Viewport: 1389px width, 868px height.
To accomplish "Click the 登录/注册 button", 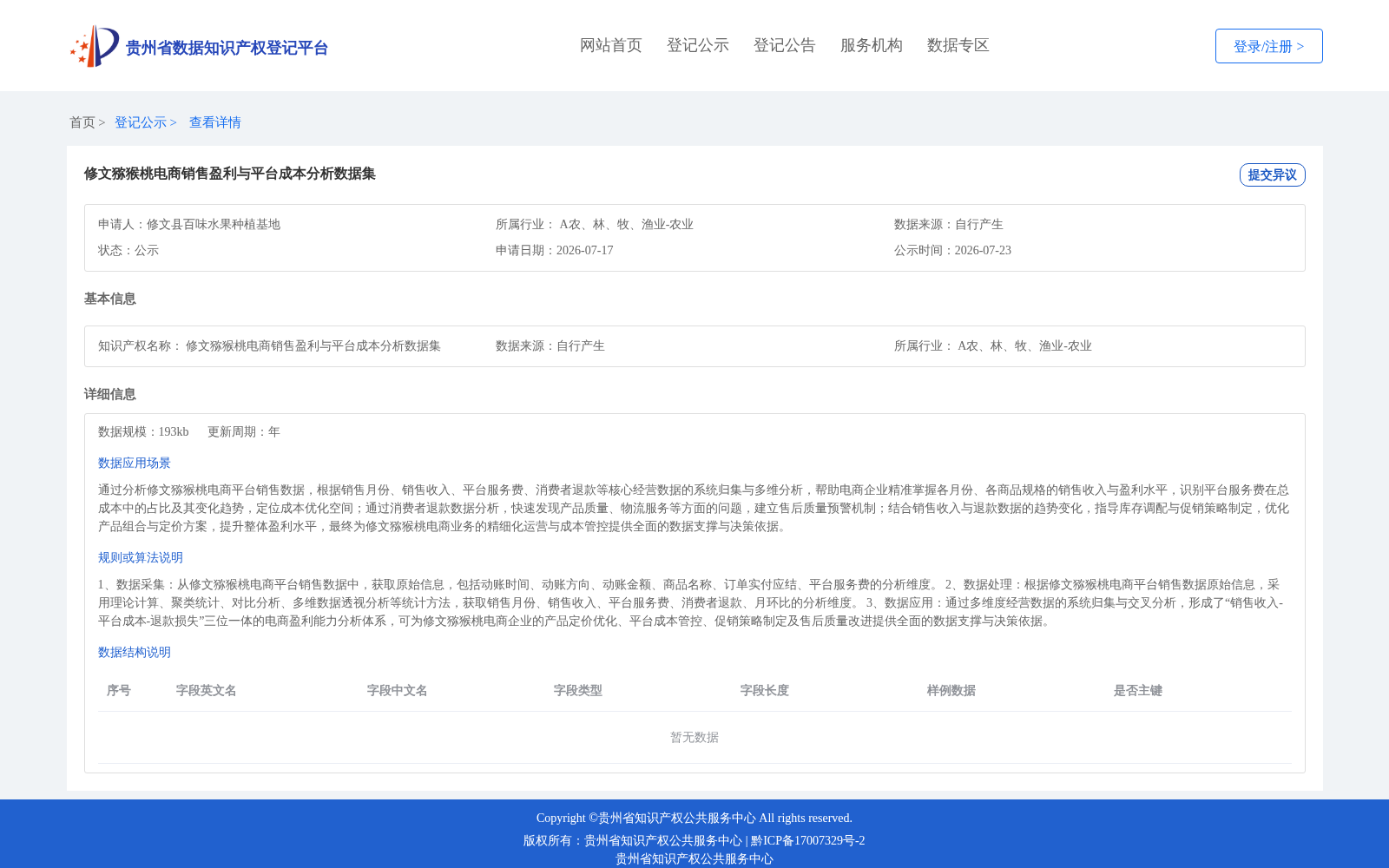I will pos(1268,46).
